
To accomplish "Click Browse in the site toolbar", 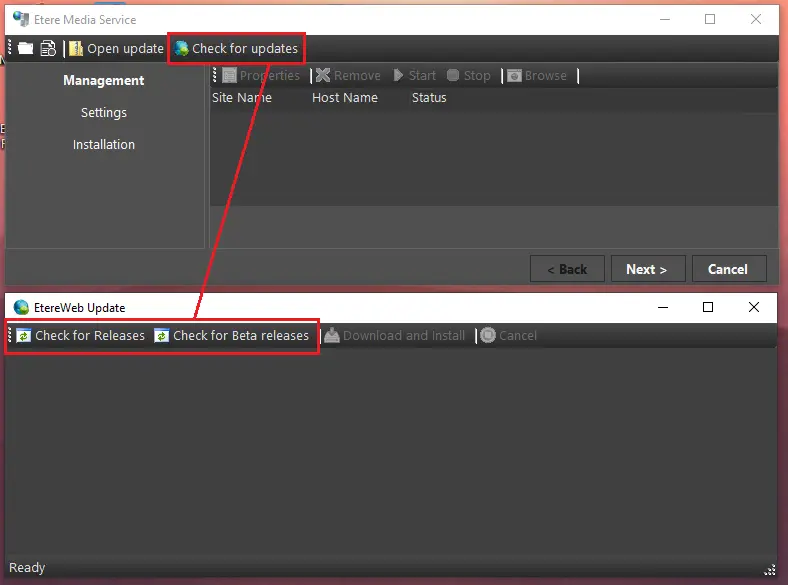I will point(536,76).
